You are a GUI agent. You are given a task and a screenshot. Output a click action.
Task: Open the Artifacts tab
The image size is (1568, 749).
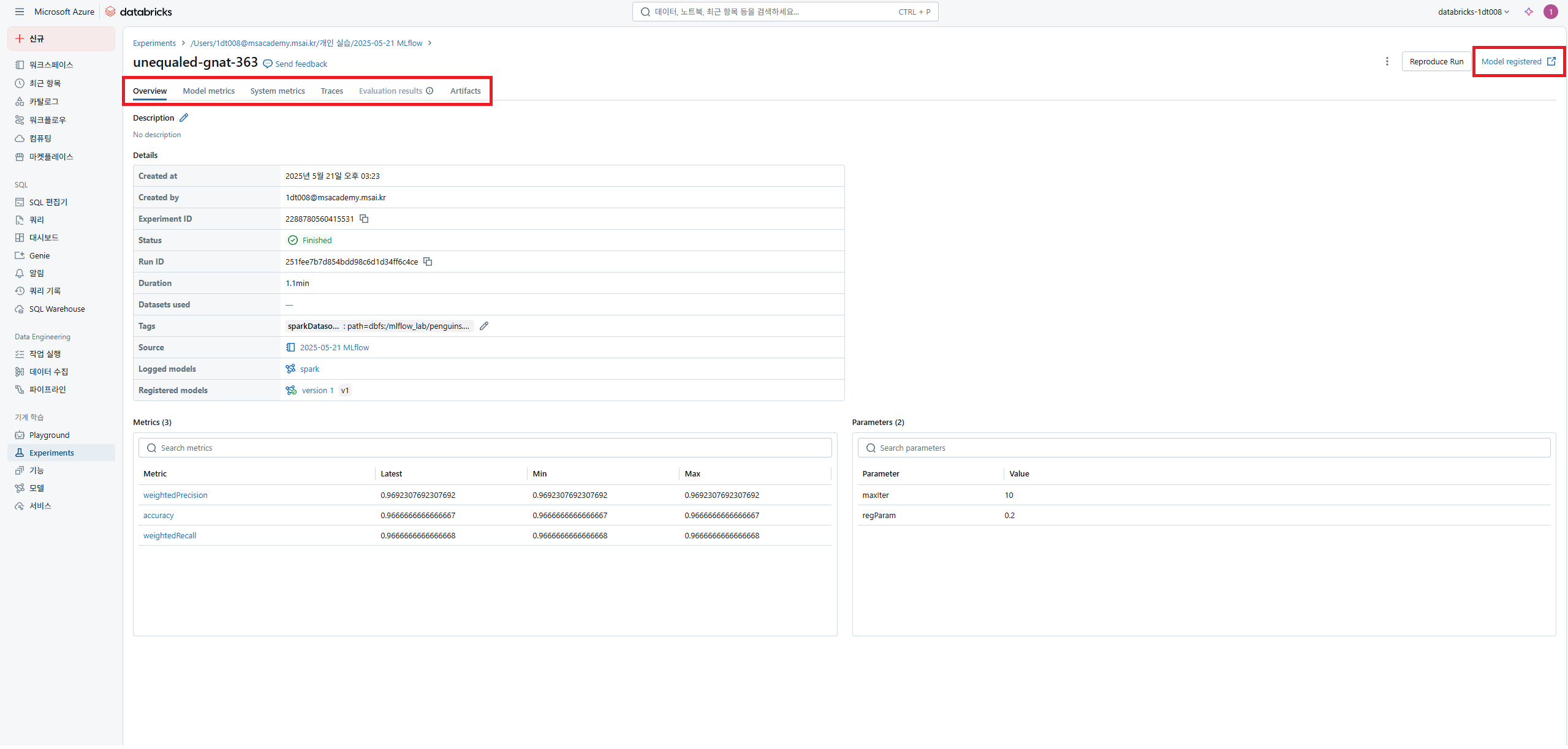465,91
